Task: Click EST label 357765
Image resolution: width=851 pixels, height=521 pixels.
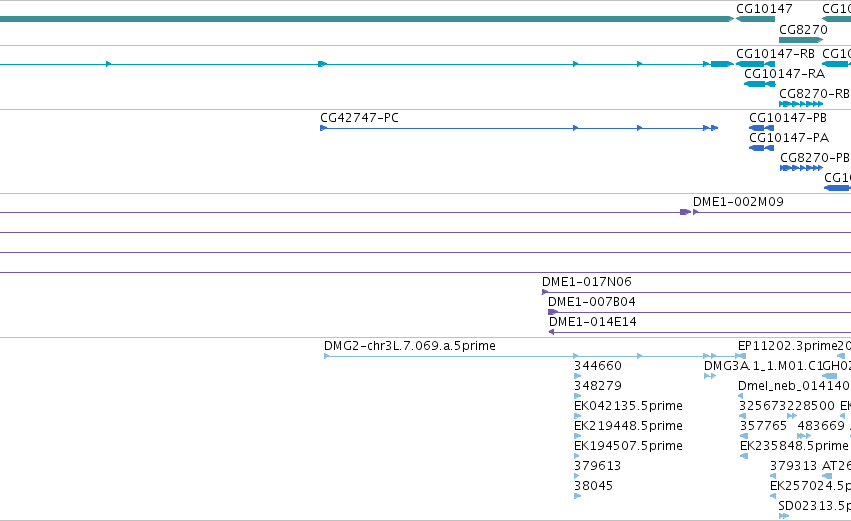Action: 763,426
